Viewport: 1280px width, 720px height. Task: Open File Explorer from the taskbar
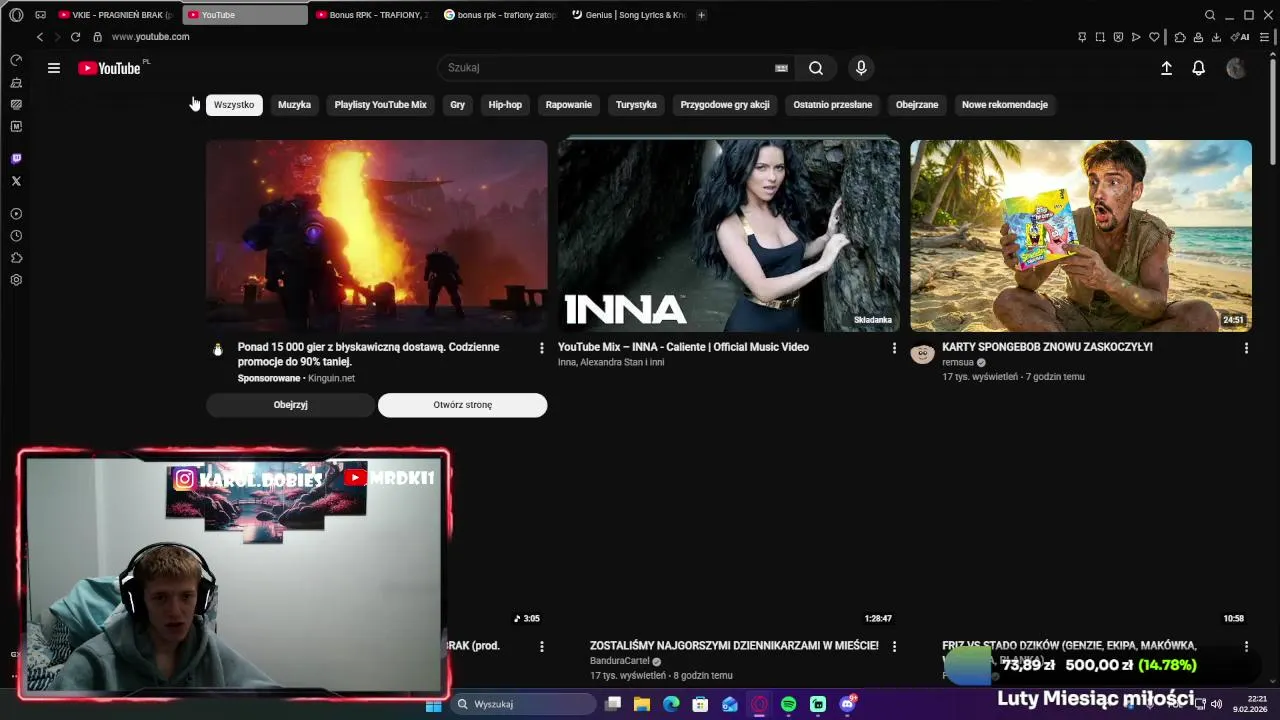(x=642, y=704)
